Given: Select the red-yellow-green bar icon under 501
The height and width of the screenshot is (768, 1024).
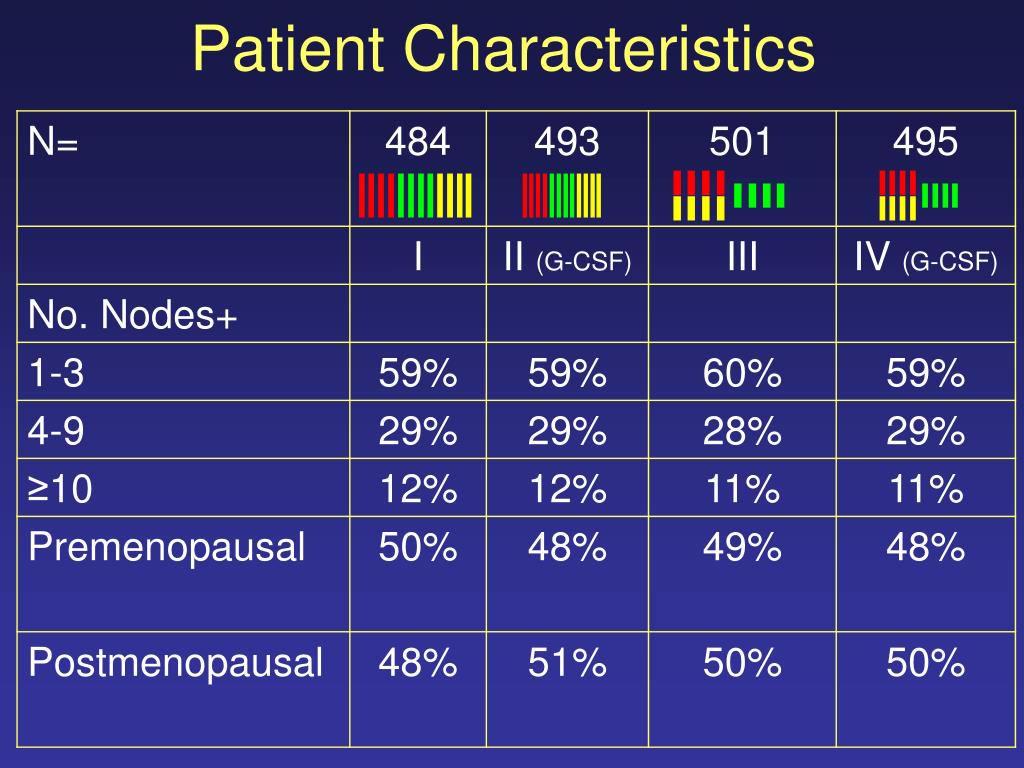Looking at the screenshot, I should click(729, 195).
